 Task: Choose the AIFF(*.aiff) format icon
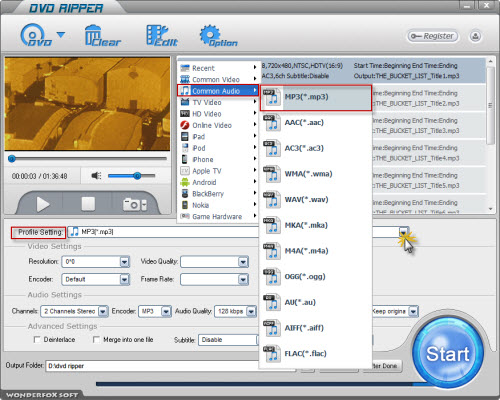click(271, 328)
